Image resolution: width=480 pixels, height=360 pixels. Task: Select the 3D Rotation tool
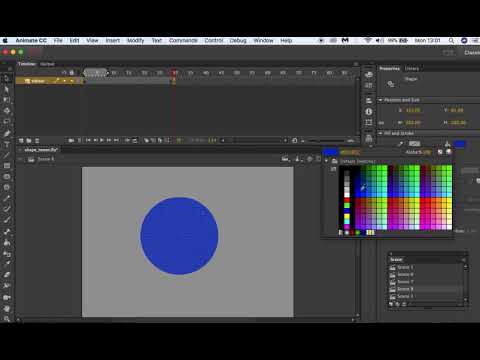(6, 111)
